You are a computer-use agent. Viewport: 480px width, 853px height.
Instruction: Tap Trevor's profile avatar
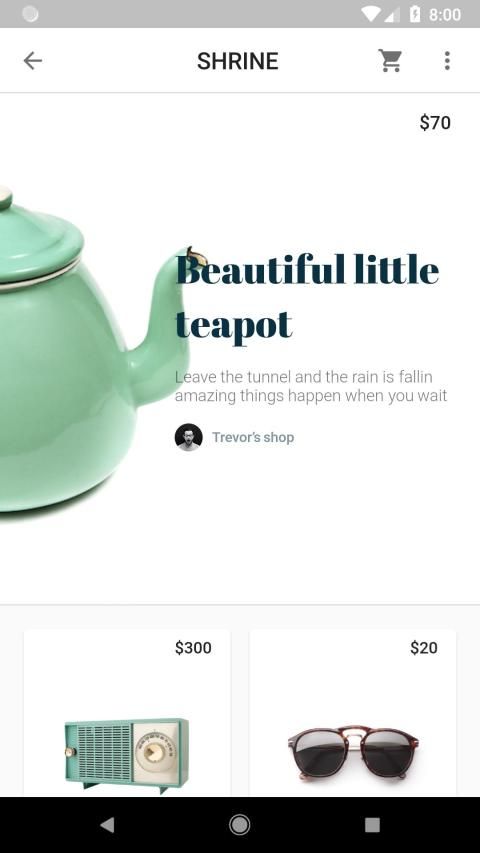(x=188, y=437)
